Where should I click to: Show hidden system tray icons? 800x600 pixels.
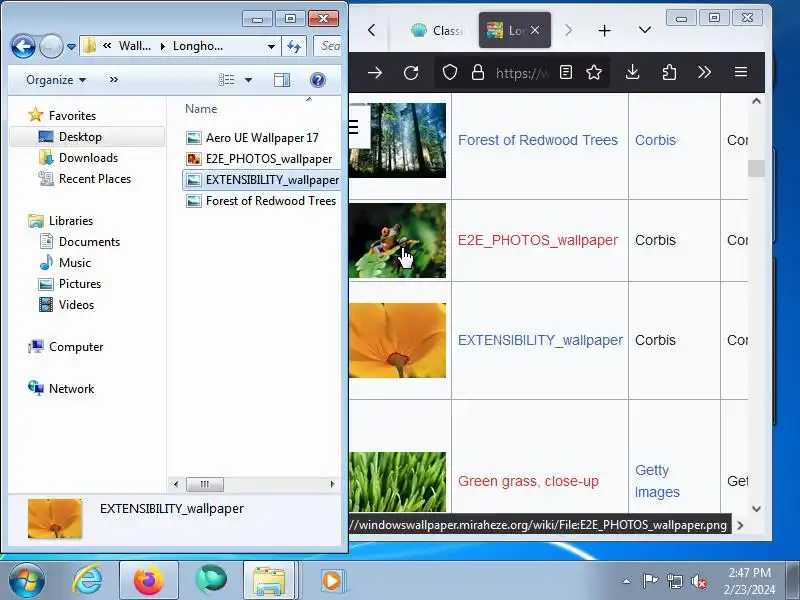(x=627, y=581)
